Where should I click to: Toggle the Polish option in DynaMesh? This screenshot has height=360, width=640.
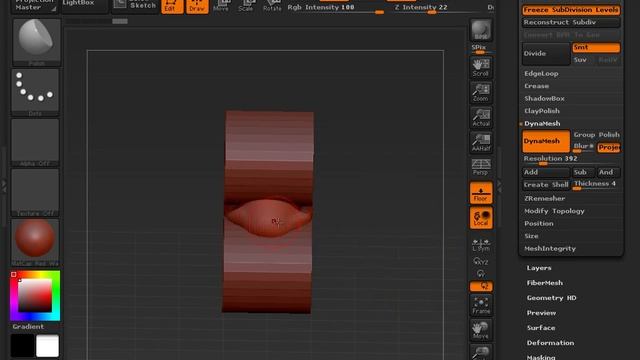609,135
